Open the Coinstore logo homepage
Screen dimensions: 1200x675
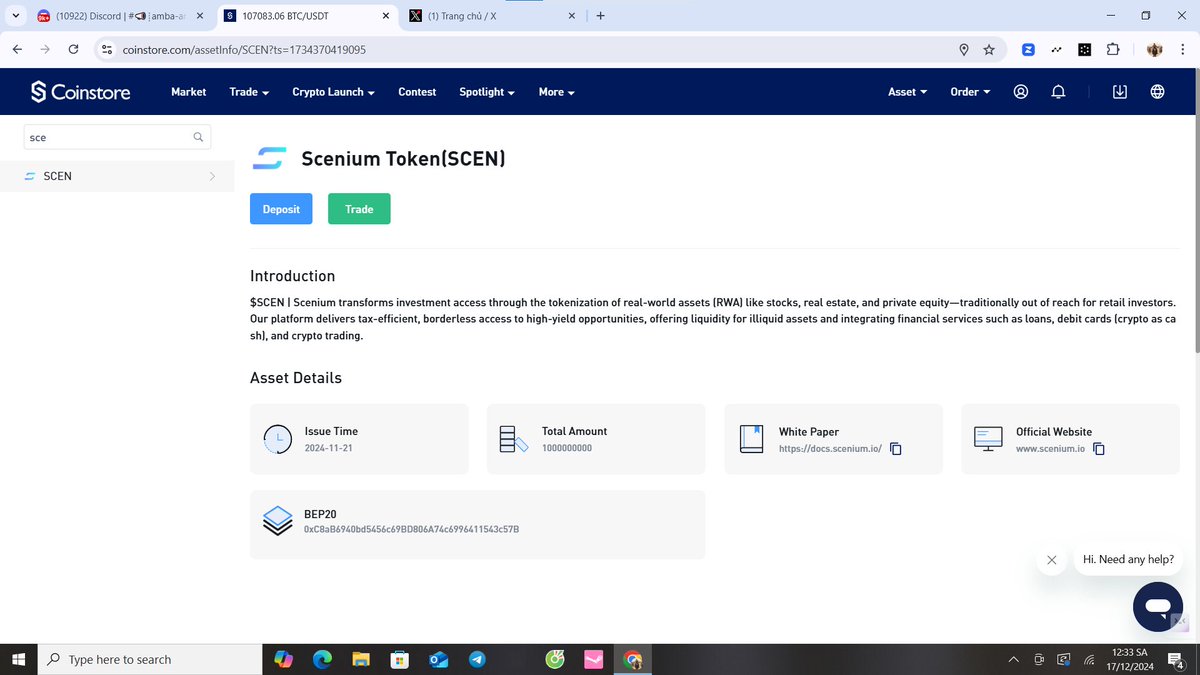point(80,92)
